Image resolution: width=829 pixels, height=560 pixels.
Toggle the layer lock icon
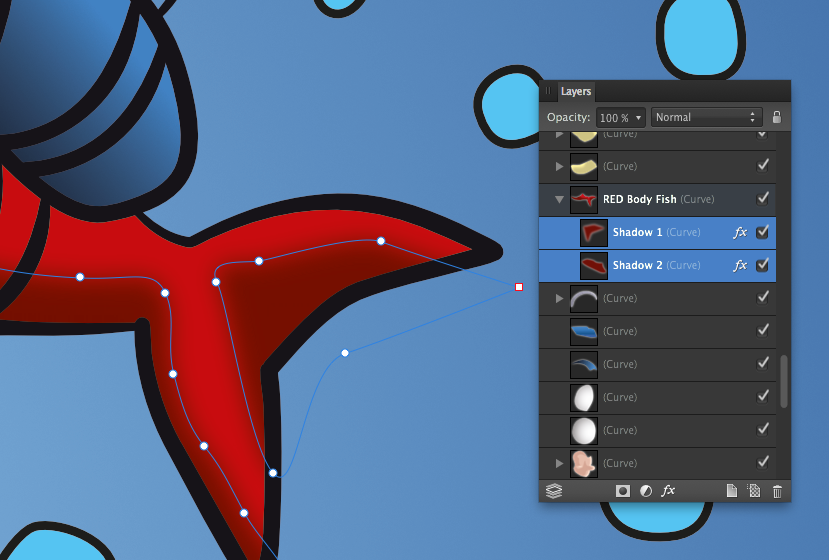point(776,117)
